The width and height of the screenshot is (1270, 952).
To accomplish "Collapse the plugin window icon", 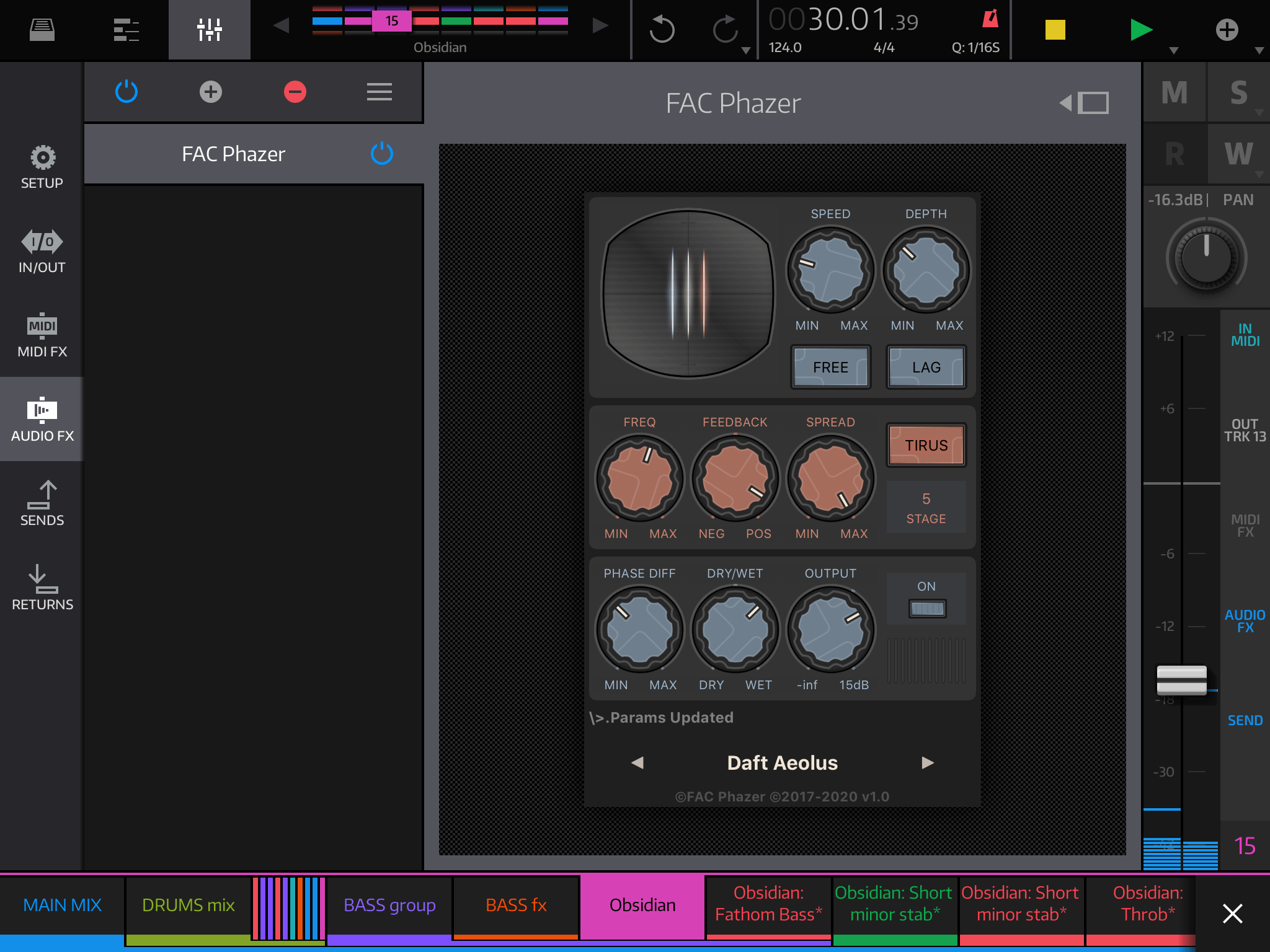I will click(x=1084, y=103).
